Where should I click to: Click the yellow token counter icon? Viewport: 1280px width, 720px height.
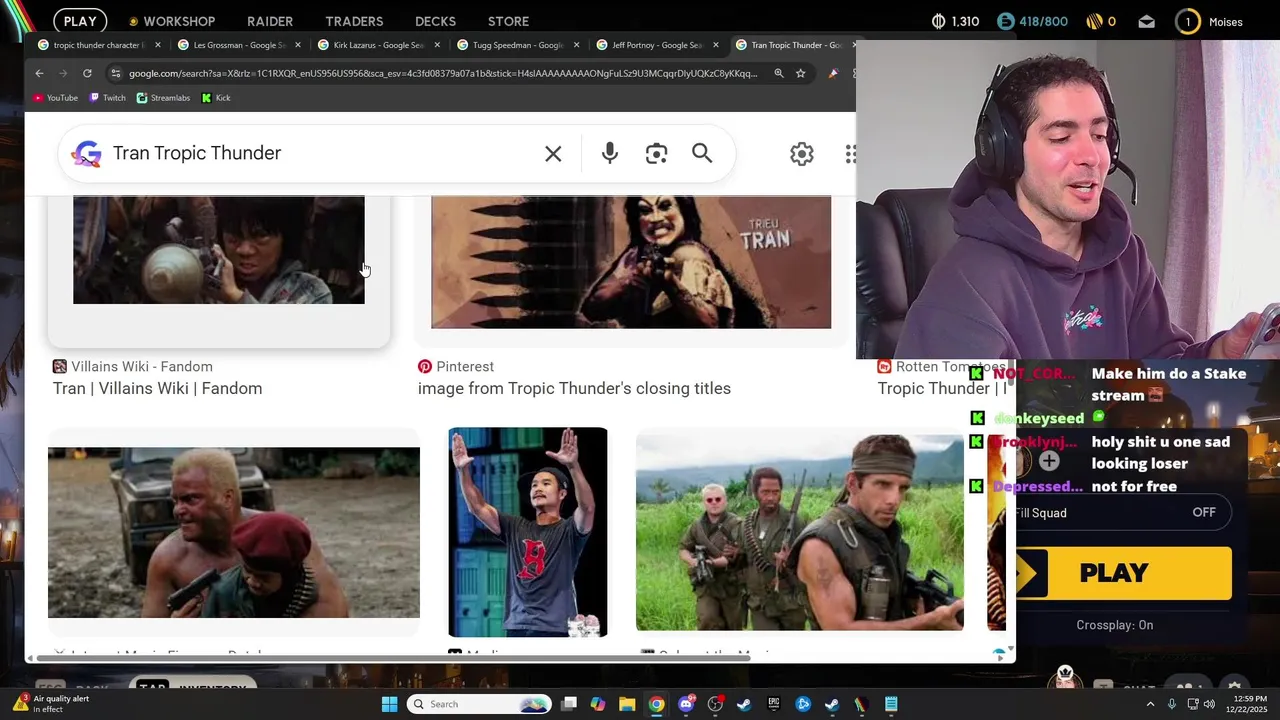click(x=1094, y=21)
